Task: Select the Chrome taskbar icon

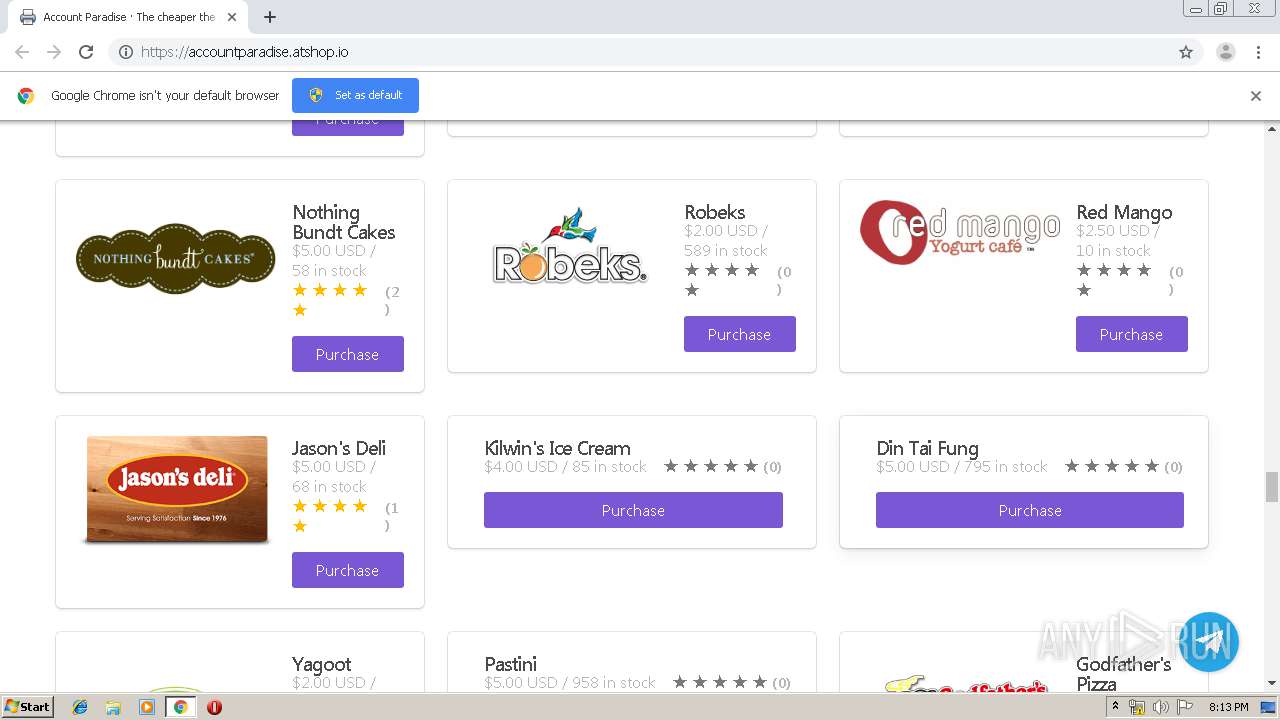Action: [181, 707]
